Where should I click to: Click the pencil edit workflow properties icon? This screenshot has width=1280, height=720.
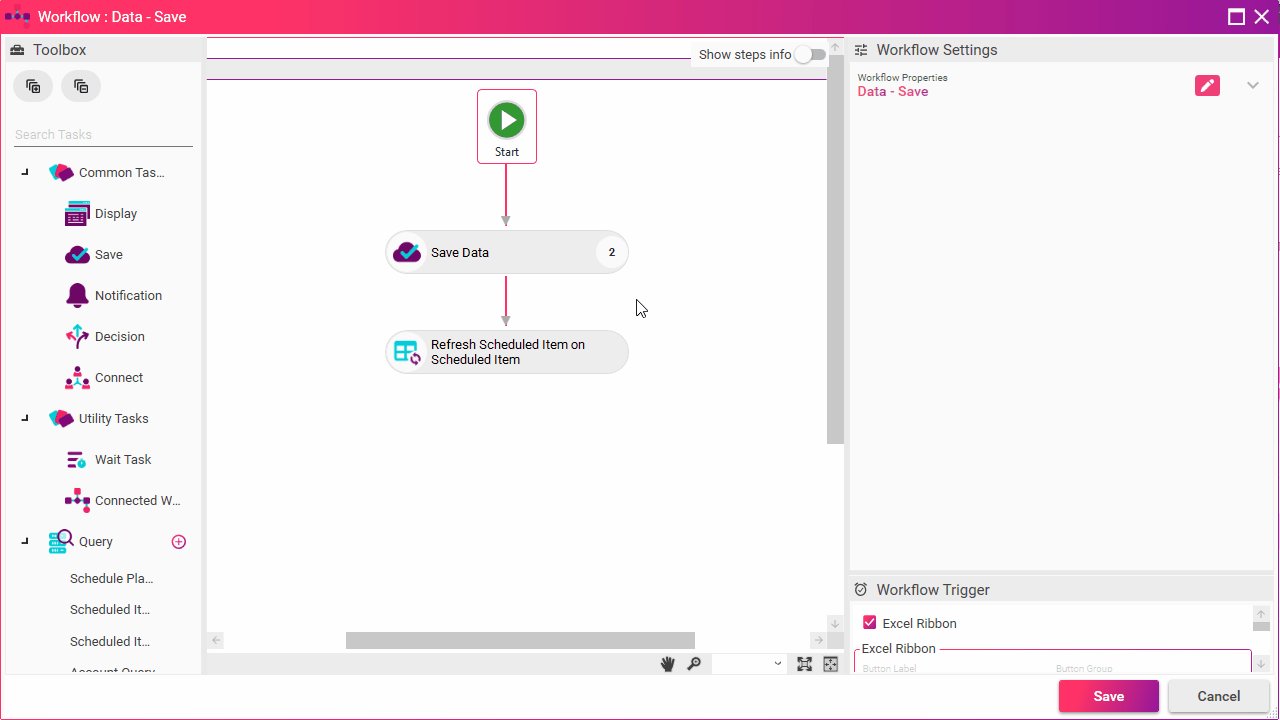pos(1207,86)
